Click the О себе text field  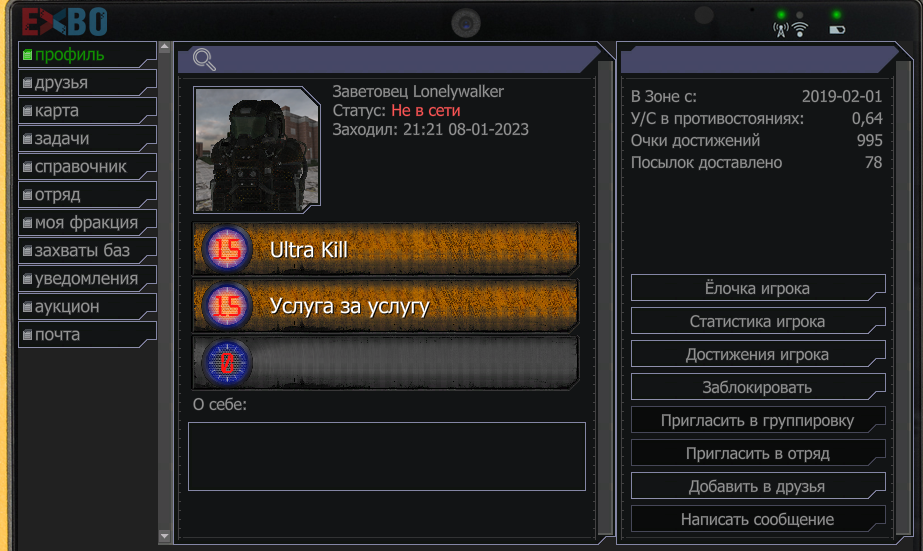(x=387, y=456)
